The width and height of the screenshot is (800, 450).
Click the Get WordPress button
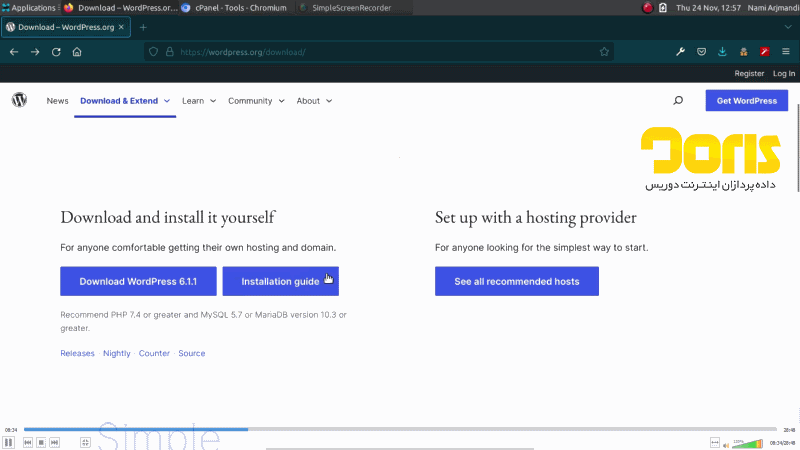747,101
